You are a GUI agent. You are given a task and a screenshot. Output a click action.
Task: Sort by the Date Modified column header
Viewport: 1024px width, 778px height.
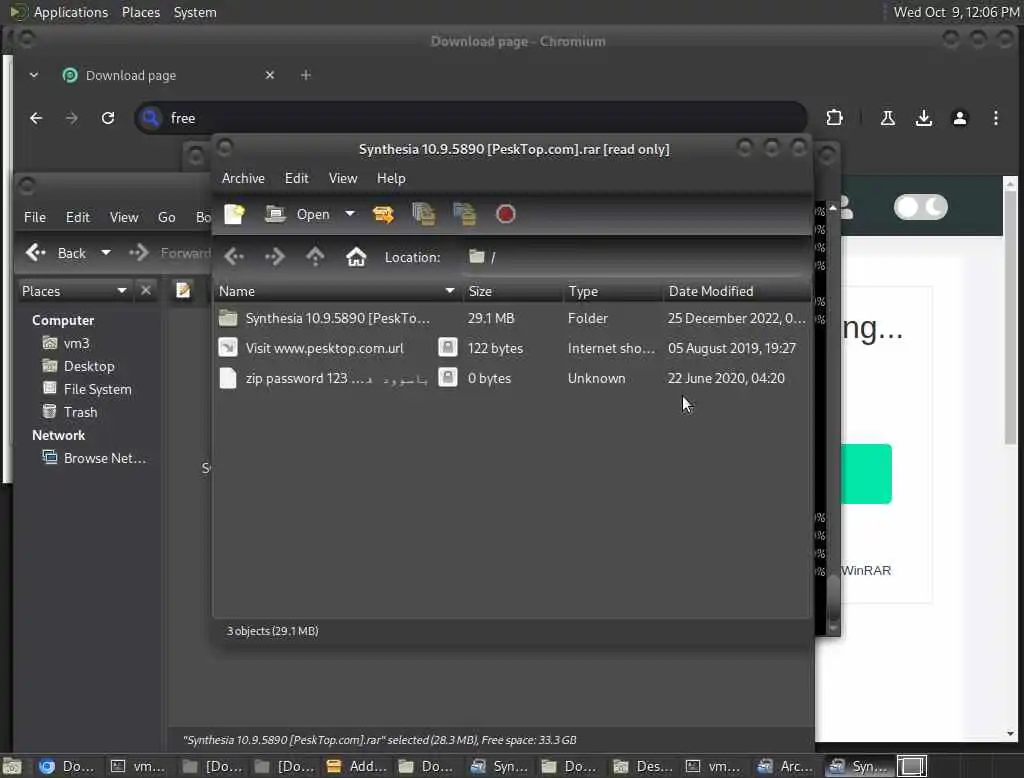point(736,291)
